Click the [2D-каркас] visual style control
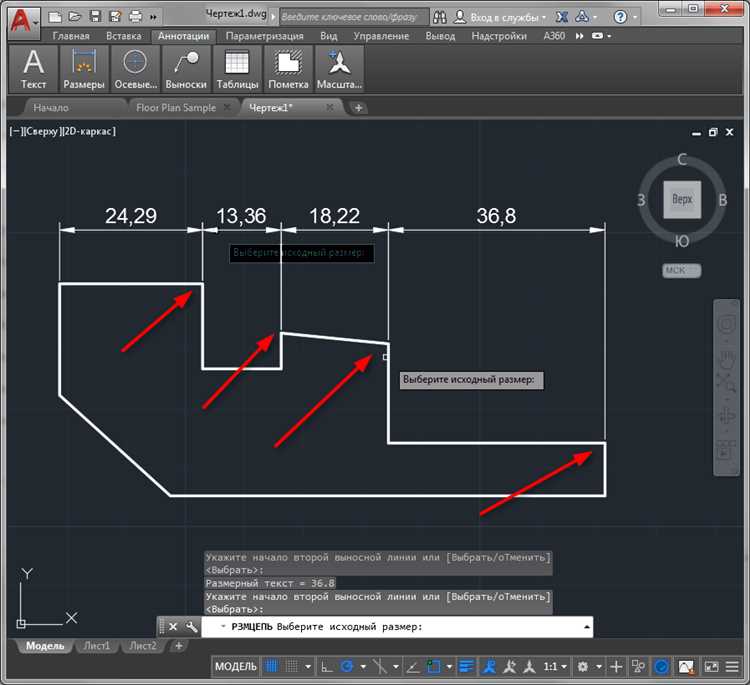 click(x=88, y=131)
